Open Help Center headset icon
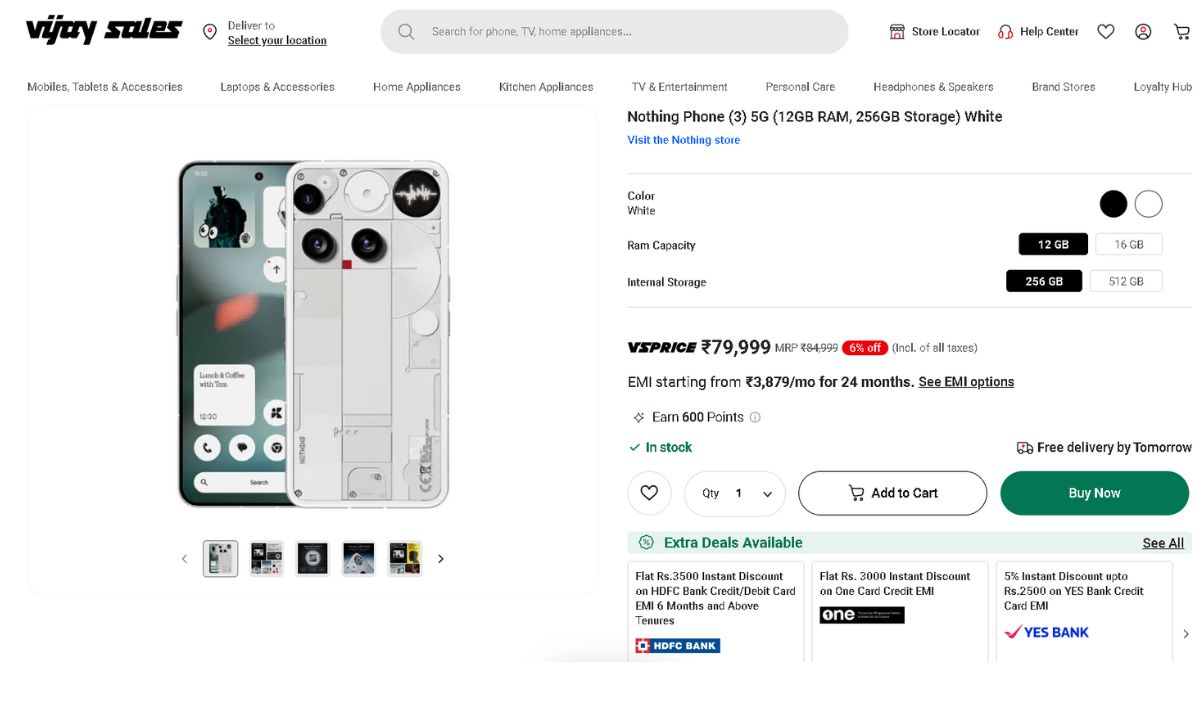The width and height of the screenshot is (1200, 720). coord(1005,32)
